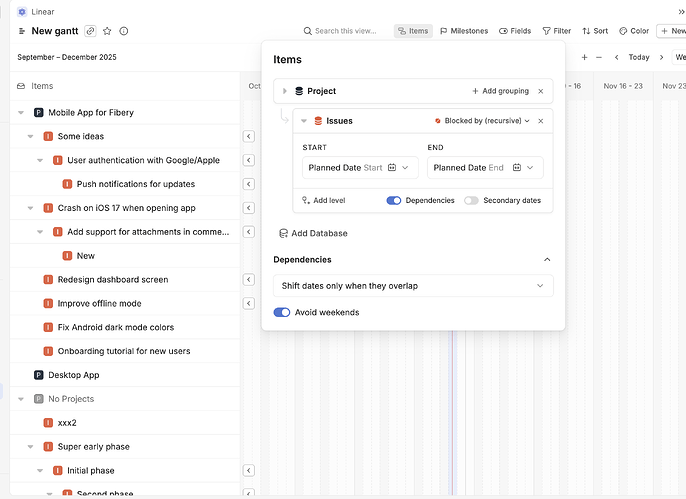686x499 pixels.
Task: Zoom in timeline with plus icon
Action: tap(584, 57)
